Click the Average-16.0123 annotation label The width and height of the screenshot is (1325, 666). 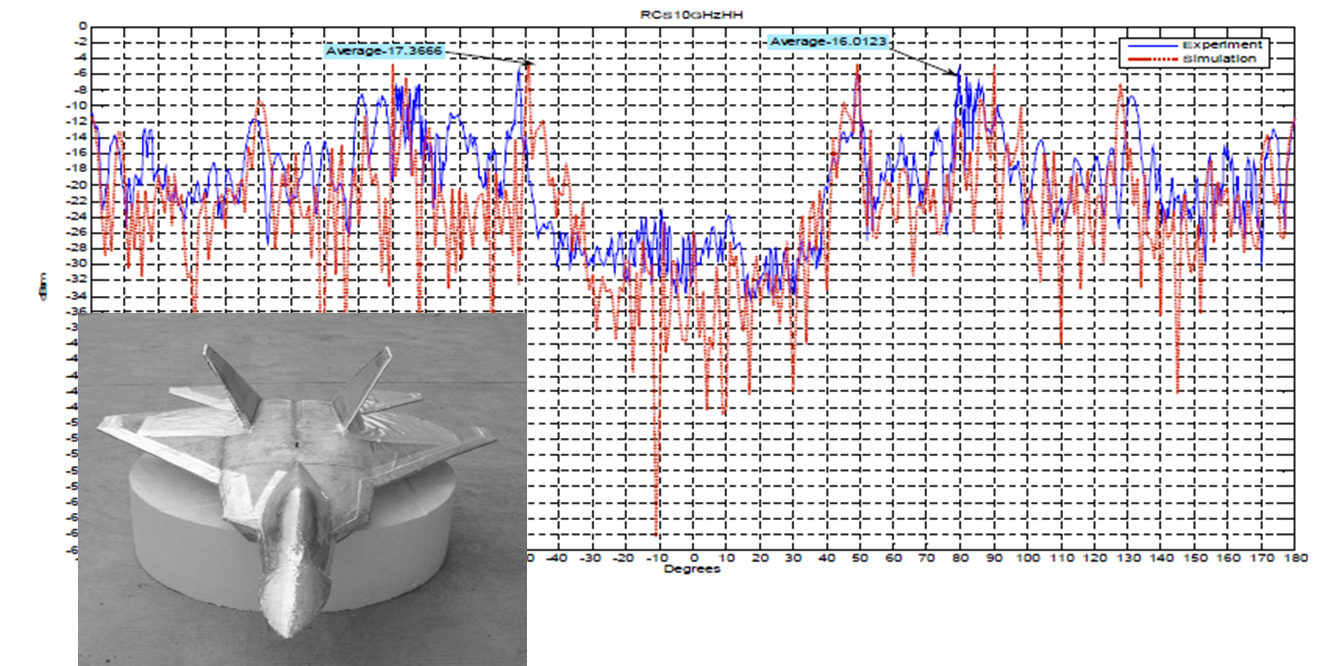(826, 42)
